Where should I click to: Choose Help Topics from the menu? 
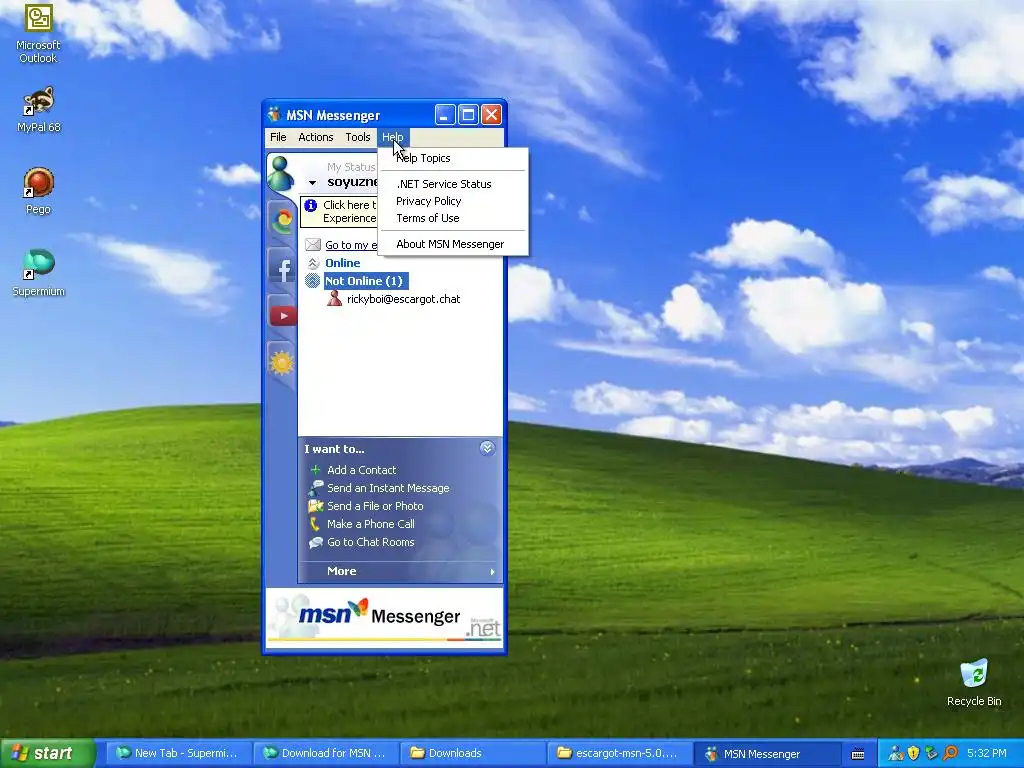pos(453,158)
